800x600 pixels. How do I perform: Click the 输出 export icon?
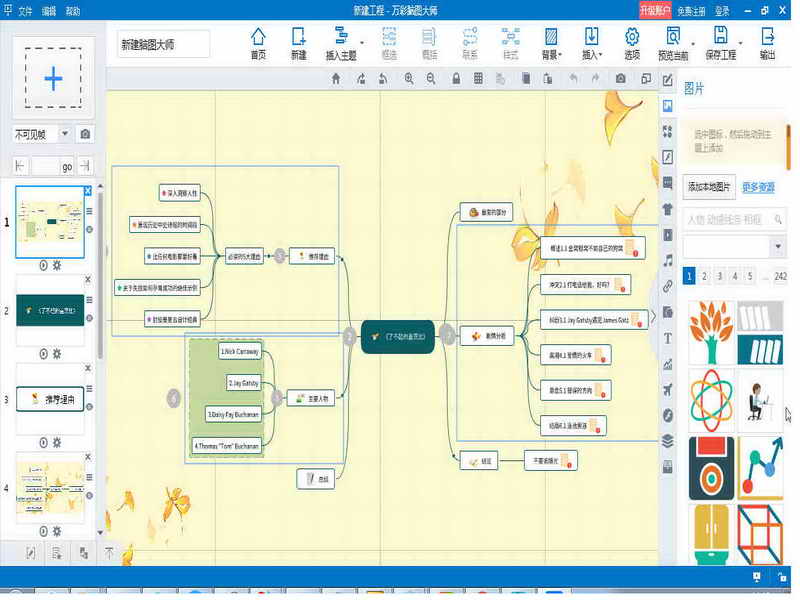[x=768, y=37]
